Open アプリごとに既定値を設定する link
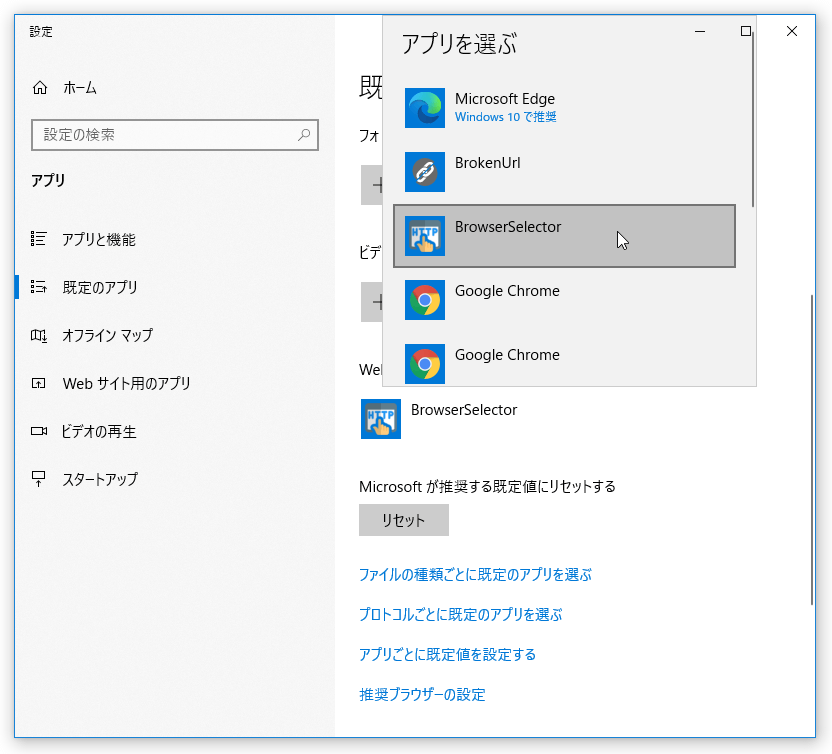This screenshot has height=754, width=832. click(447, 654)
